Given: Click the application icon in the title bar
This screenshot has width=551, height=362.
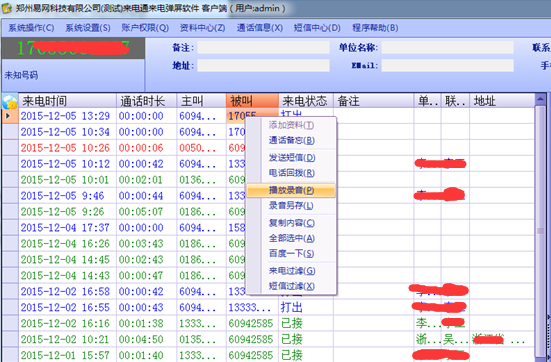Looking at the screenshot, I should (x=7, y=8).
